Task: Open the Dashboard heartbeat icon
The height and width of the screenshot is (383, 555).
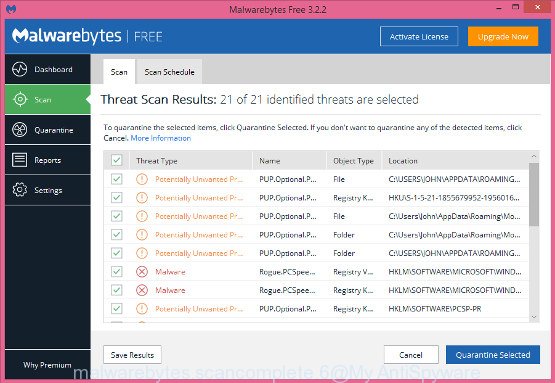Action: tap(19, 69)
